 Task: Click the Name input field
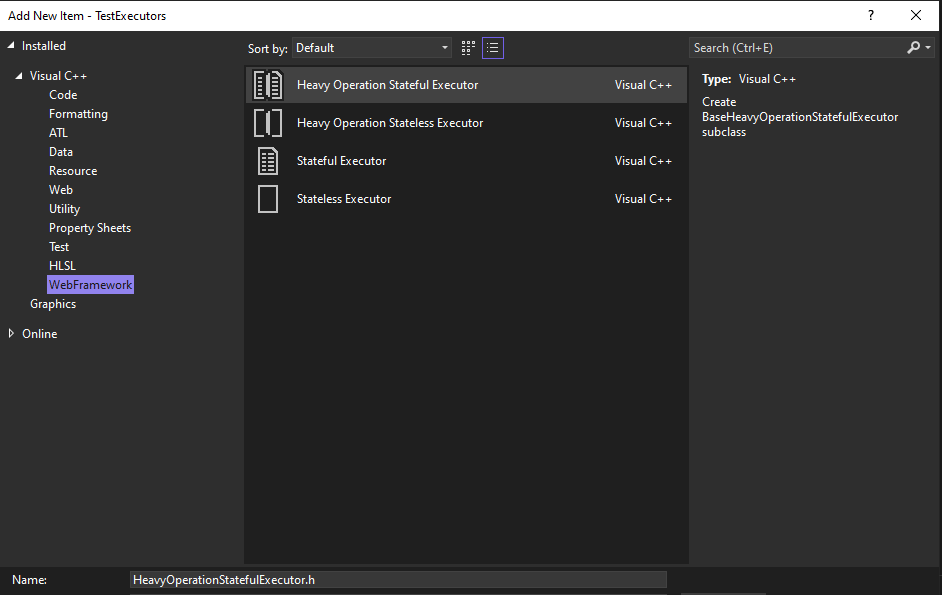coord(398,580)
